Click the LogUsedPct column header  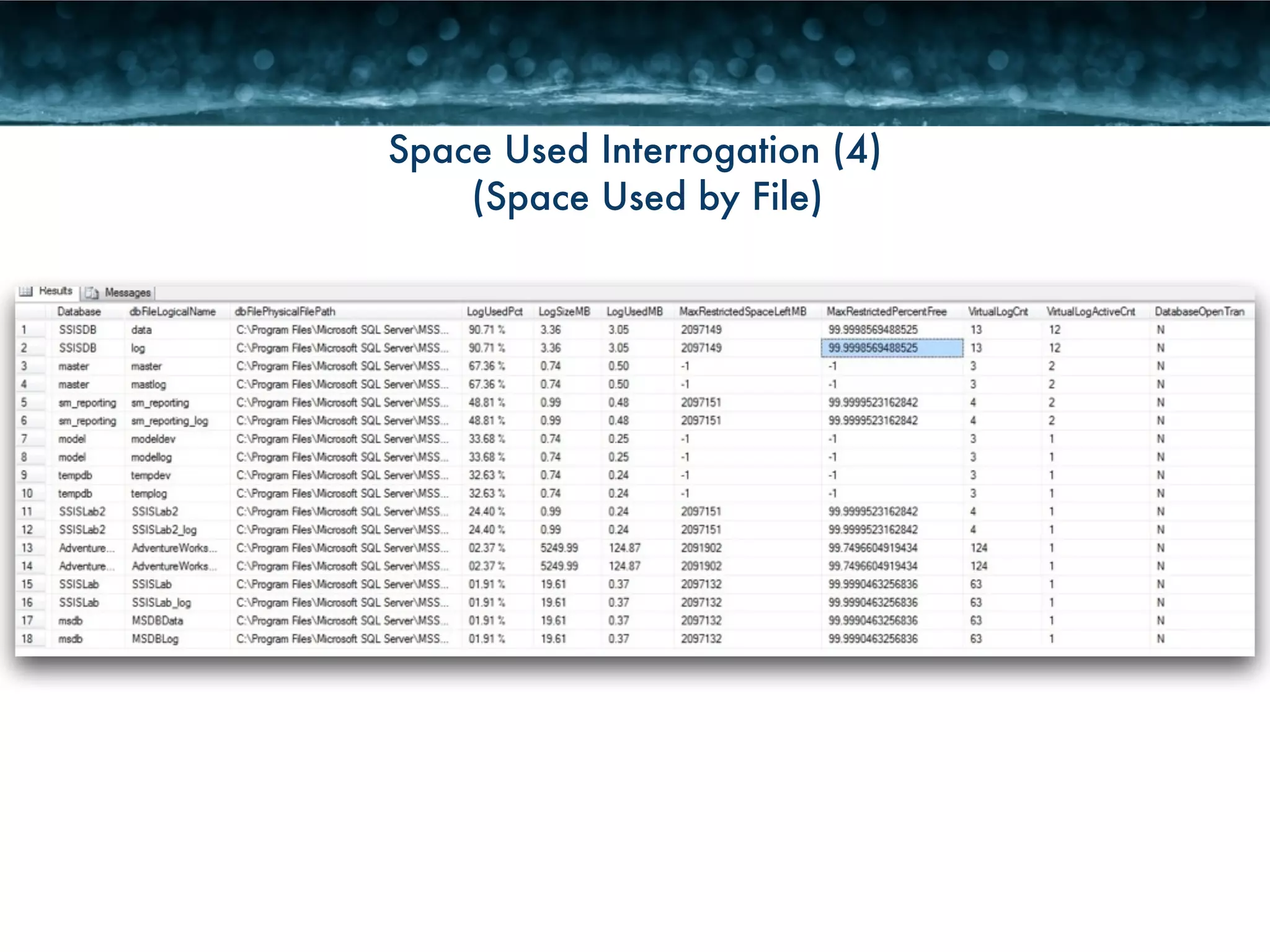pyautogui.click(x=494, y=312)
